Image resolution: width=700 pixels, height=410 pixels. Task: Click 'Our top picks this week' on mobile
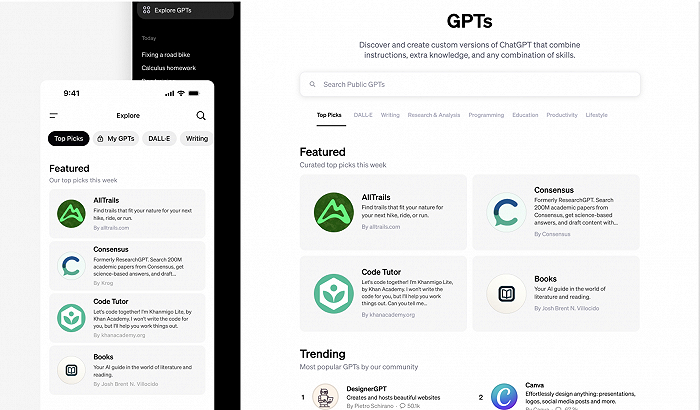click(x=83, y=180)
